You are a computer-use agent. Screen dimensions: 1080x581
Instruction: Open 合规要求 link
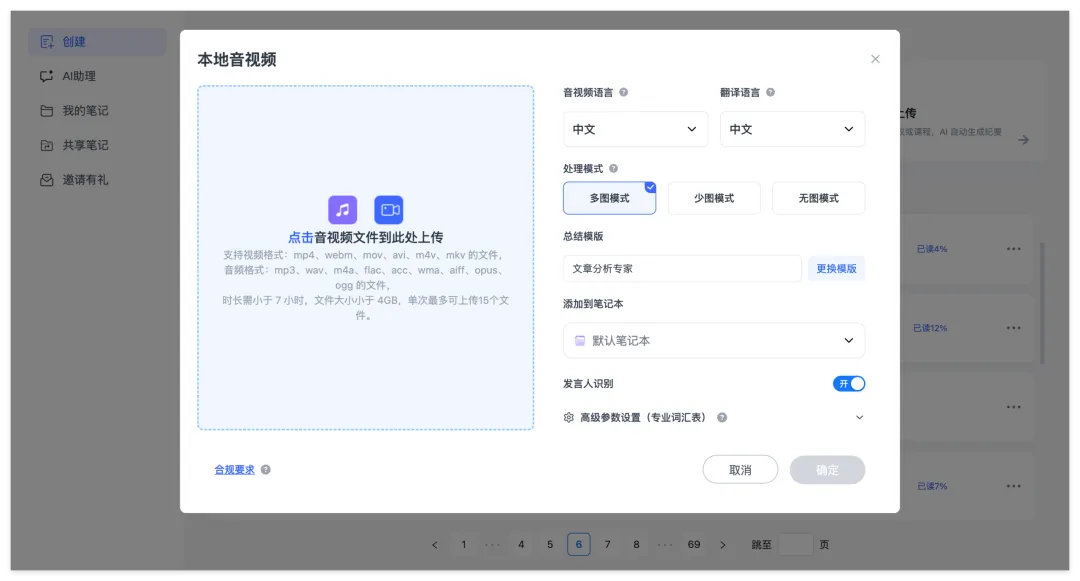[234, 469]
